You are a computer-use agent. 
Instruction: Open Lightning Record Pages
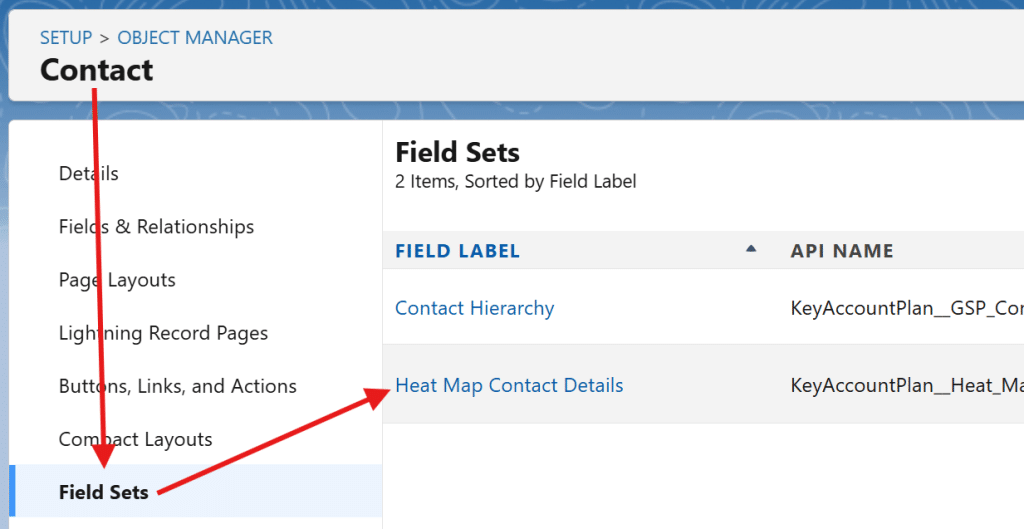point(163,333)
